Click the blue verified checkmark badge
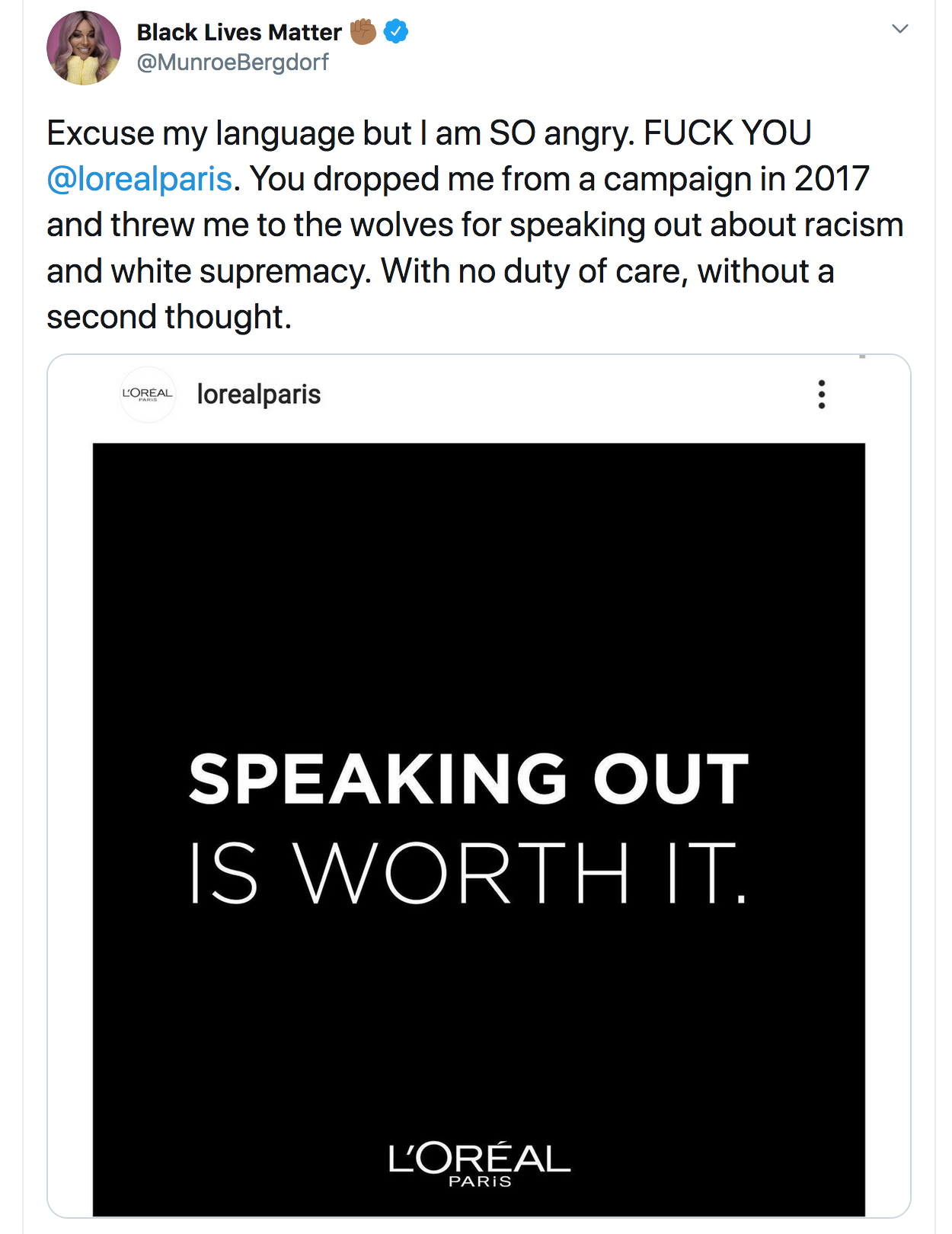The width and height of the screenshot is (952, 1234). pyautogui.click(x=396, y=32)
